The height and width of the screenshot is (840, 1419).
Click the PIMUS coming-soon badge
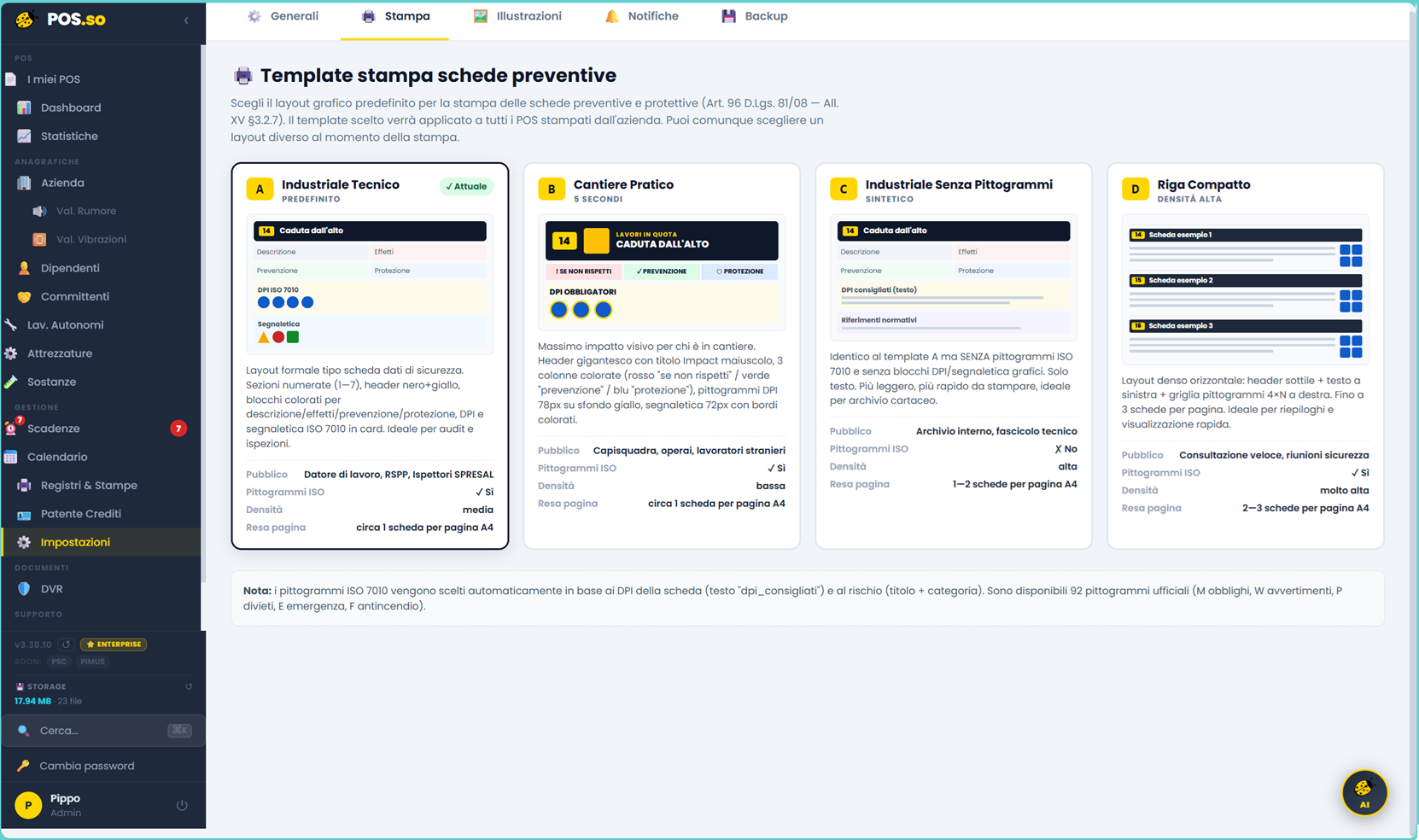click(x=92, y=662)
